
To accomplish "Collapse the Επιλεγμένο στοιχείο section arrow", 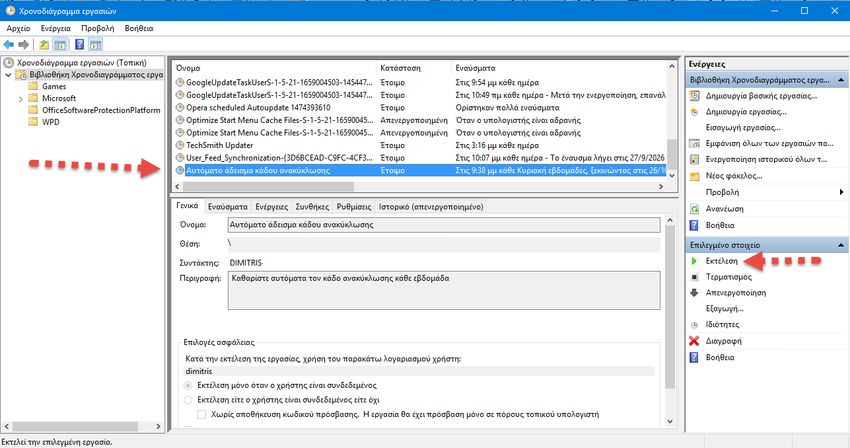I will pos(841,245).
